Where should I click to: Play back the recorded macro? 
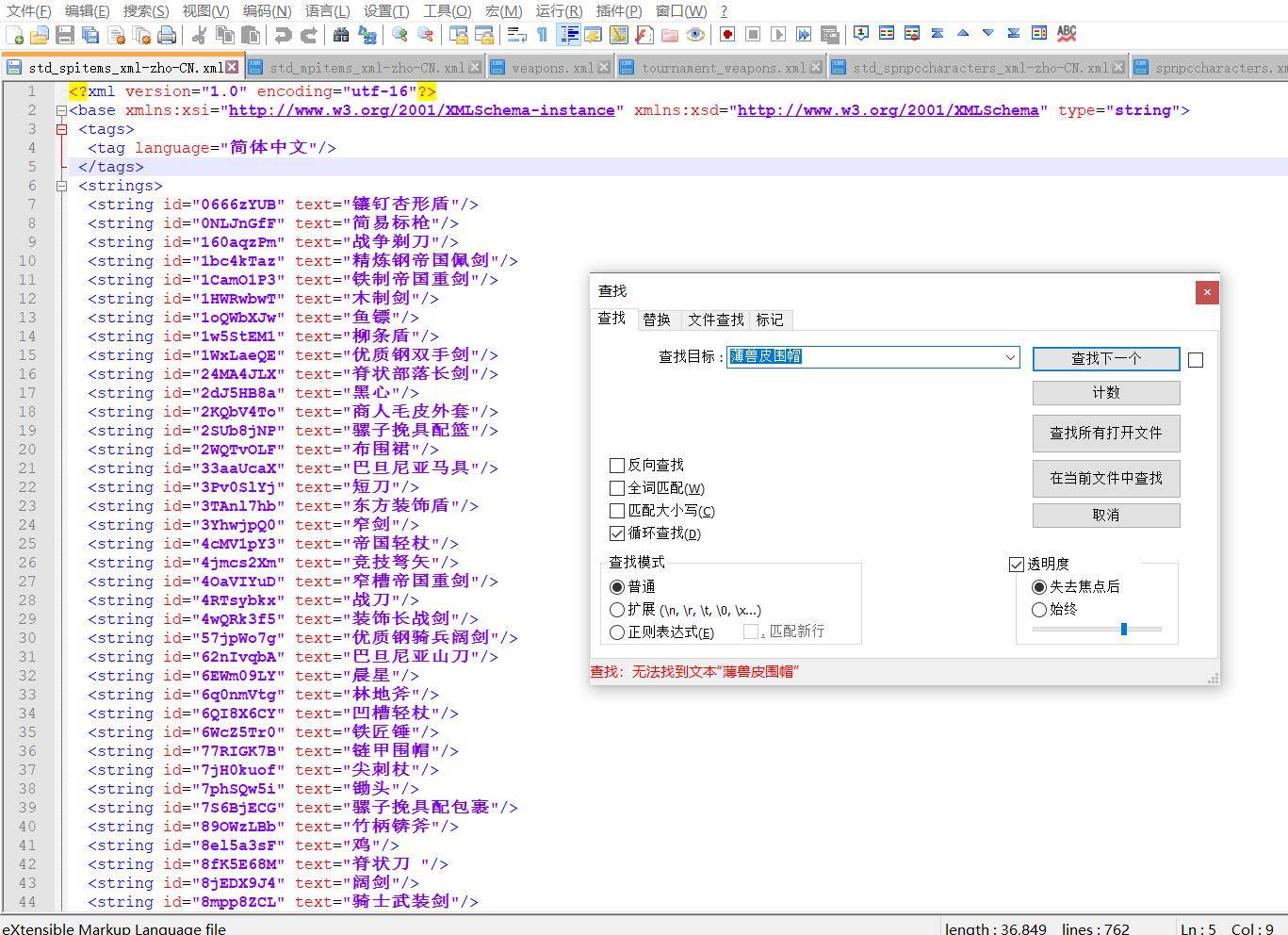[x=778, y=35]
